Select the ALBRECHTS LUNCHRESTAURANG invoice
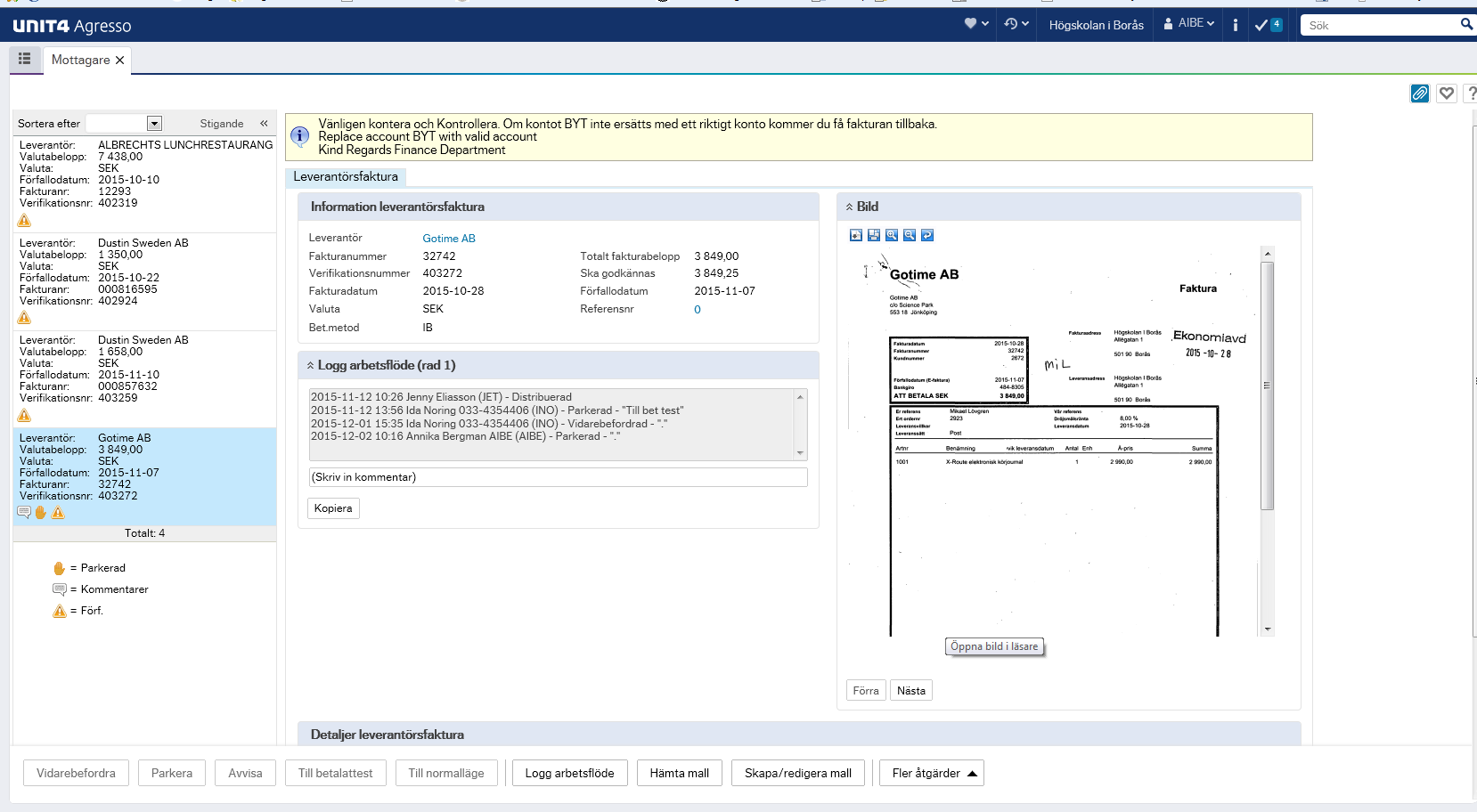Image resolution: width=1477 pixels, height=812 pixels. (x=144, y=184)
